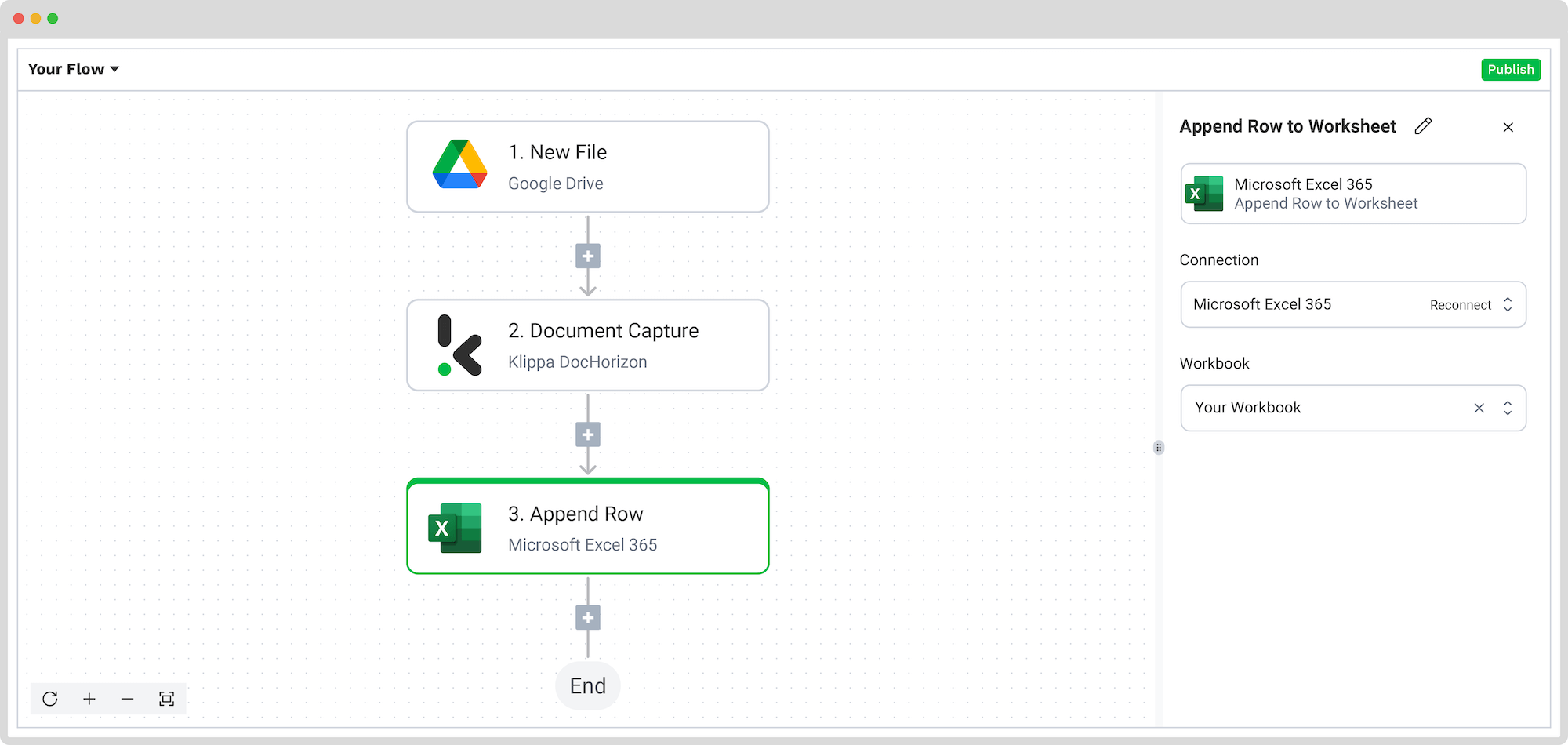
Task: Close the Append Row to Worksheet panel
Action: click(1508, 127)
